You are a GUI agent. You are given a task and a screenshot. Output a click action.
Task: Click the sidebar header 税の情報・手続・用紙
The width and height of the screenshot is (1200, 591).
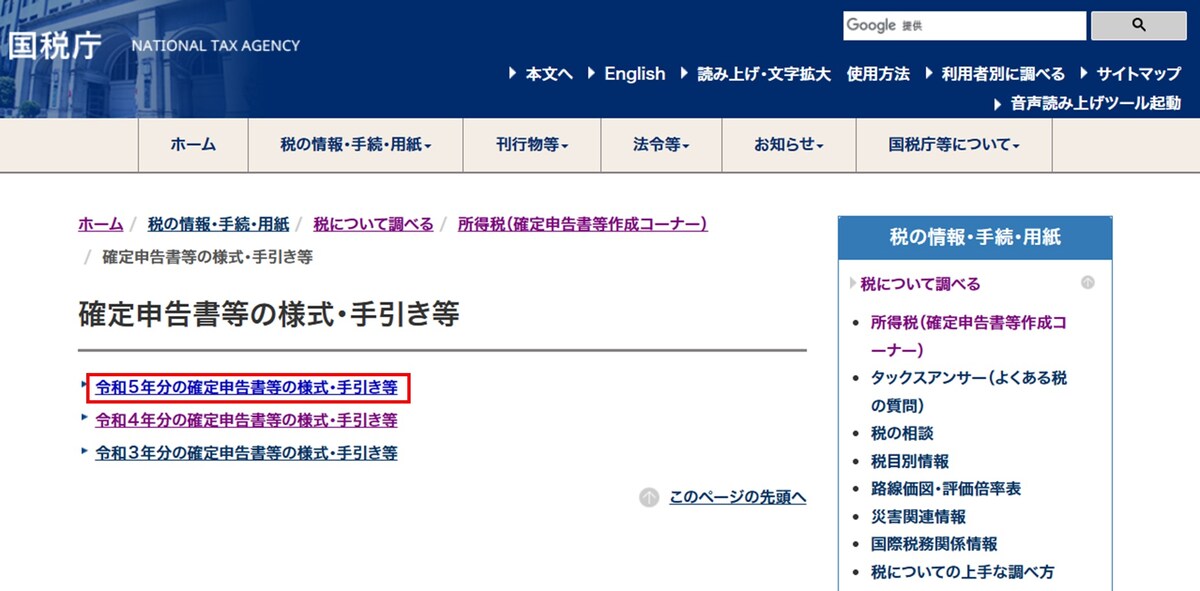point(975,238)
